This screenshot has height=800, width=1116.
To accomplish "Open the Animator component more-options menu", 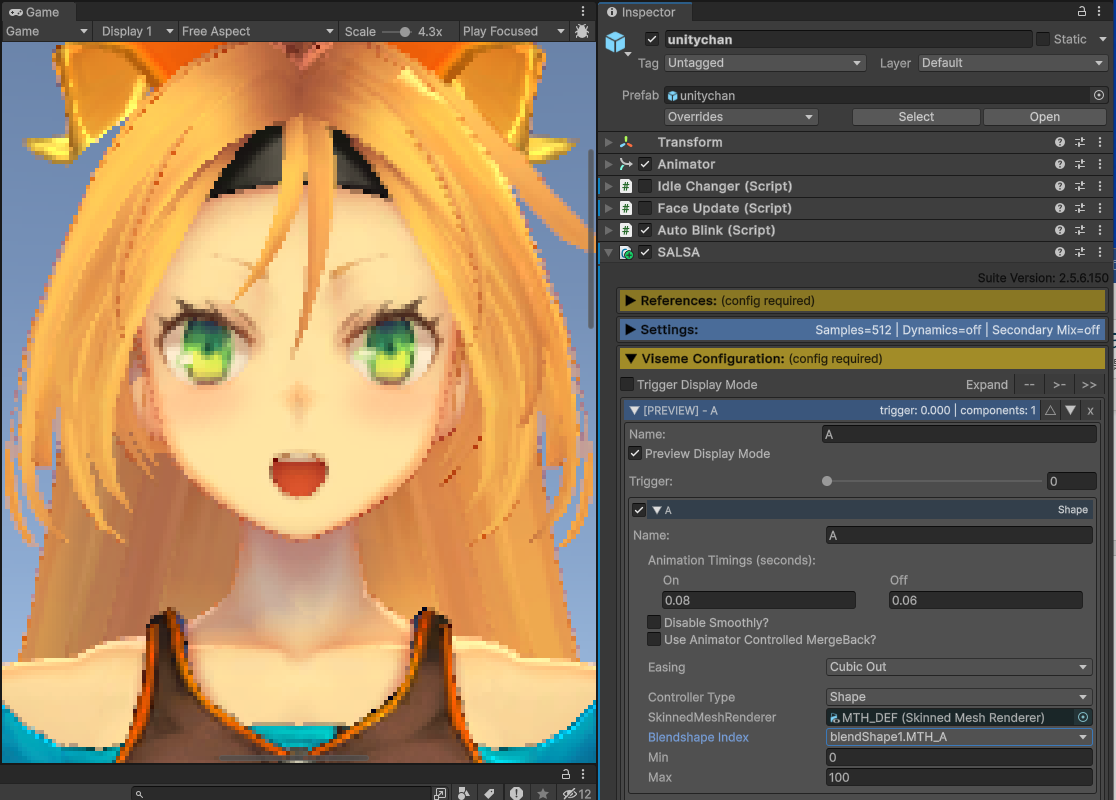I will [x=1100, y=164].
